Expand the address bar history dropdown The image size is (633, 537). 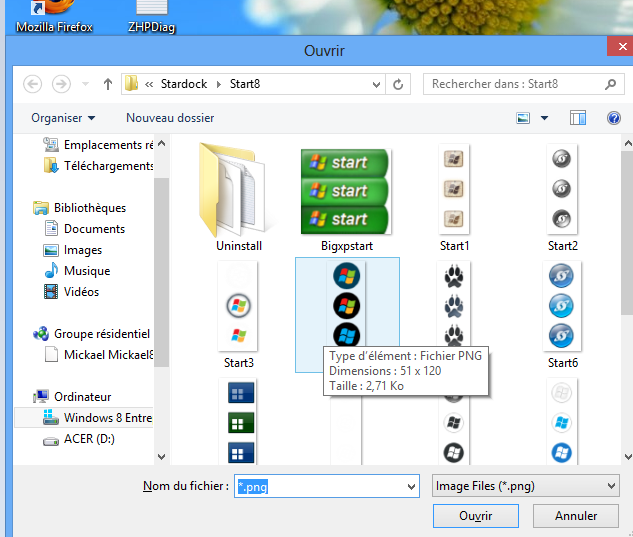[376, 84]
